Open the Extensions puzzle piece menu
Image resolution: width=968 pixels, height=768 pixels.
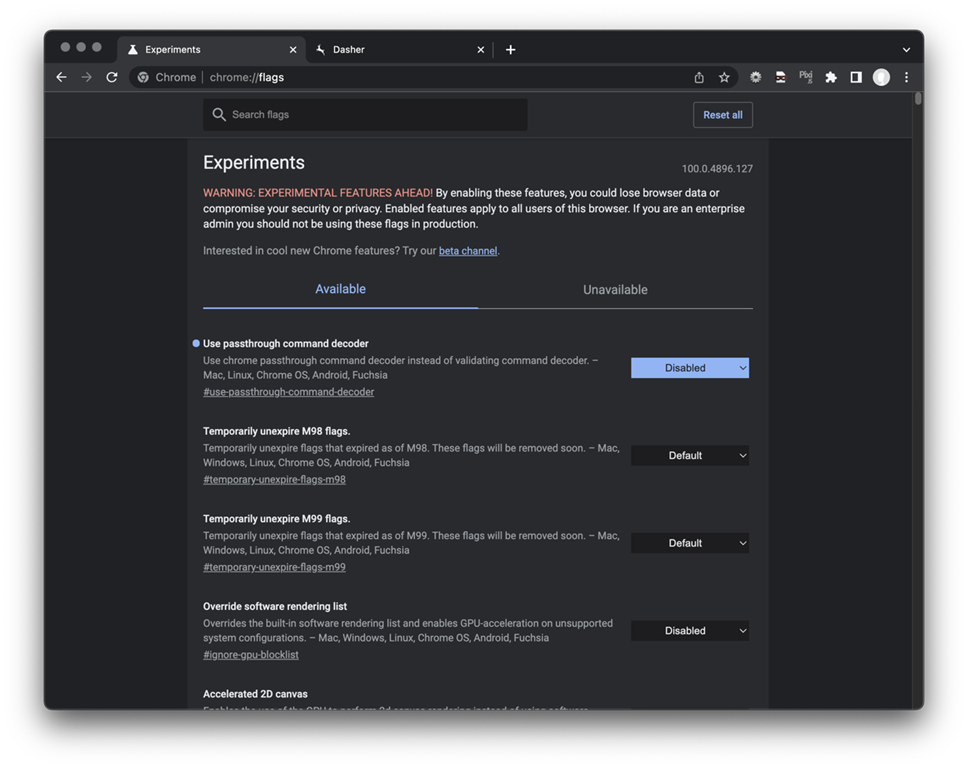(x=830, y=77)
